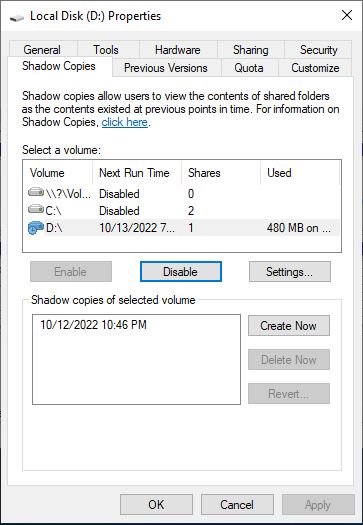Switch to Previous Versions tab
The width and height of the screenshot is (363, 525).
(166, 68)
